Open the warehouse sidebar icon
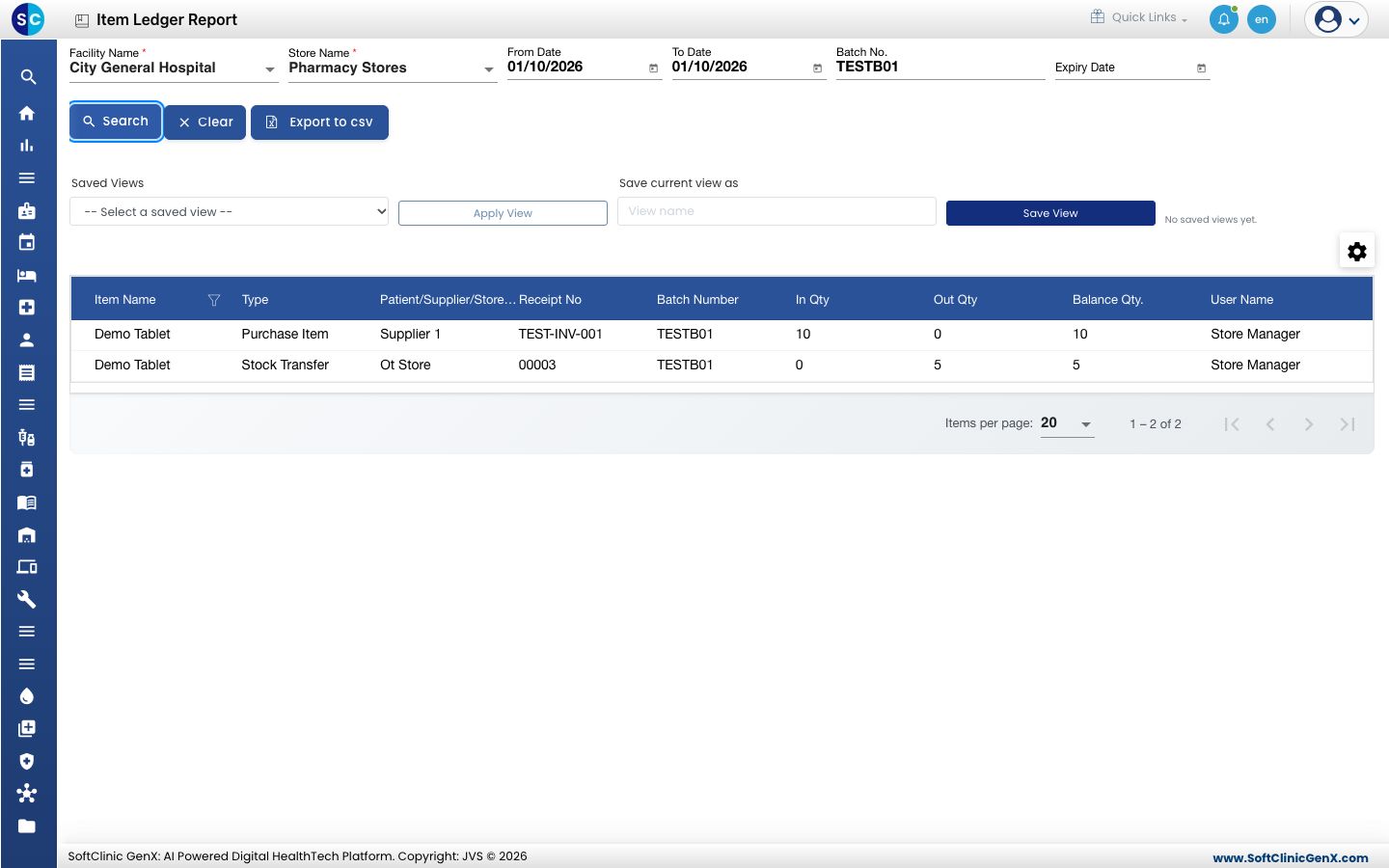This screenshot has width=1389, height=868. pos(27,534)
